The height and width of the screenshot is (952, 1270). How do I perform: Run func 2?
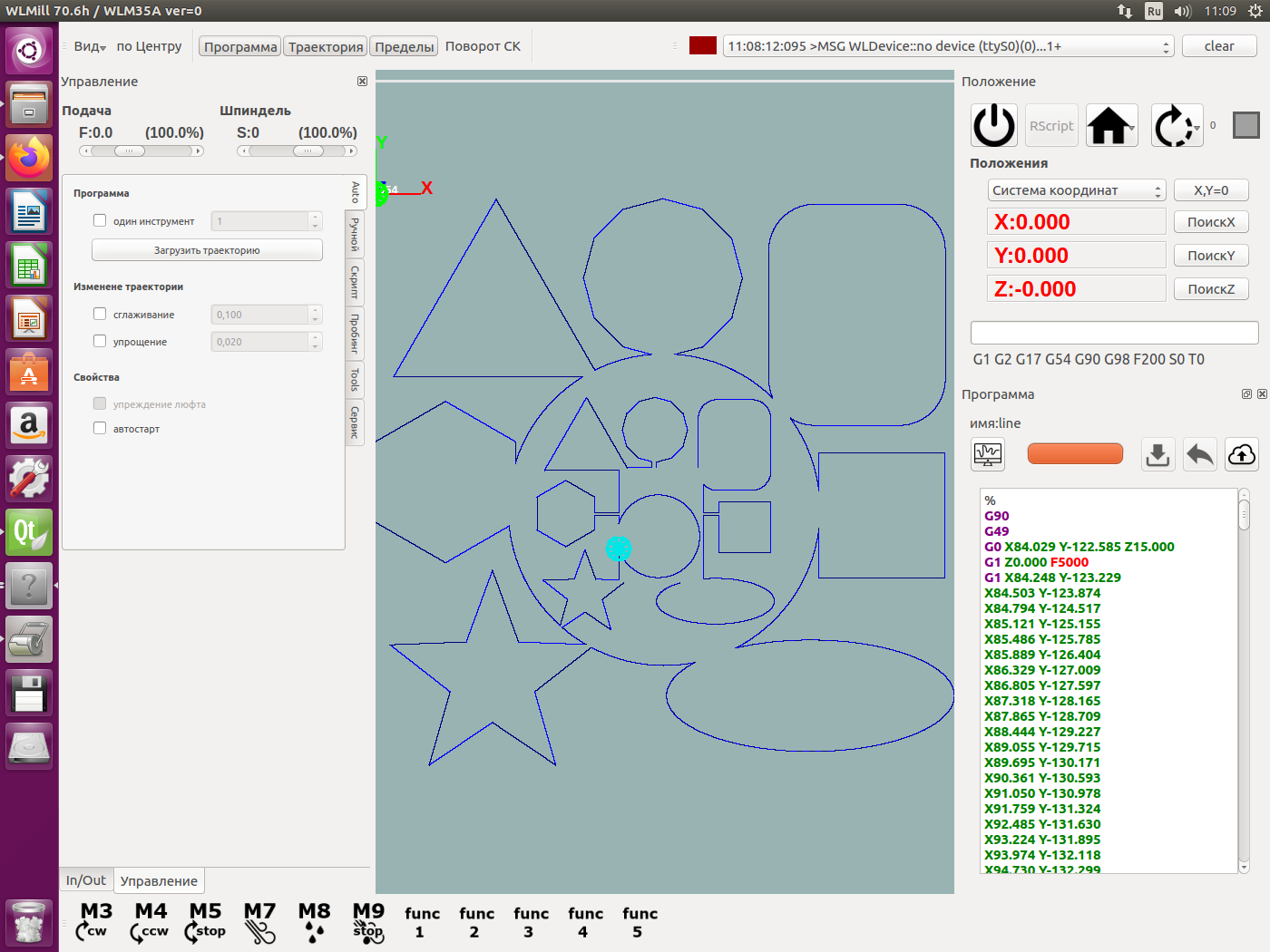pos(476,922)
